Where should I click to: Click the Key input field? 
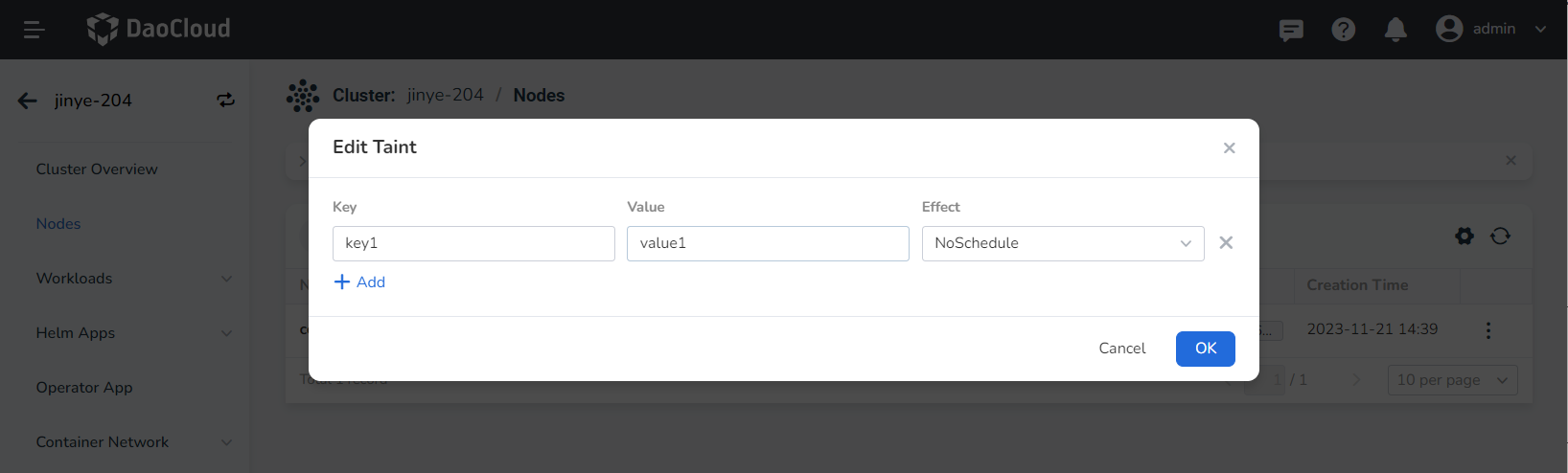point(473,243)
